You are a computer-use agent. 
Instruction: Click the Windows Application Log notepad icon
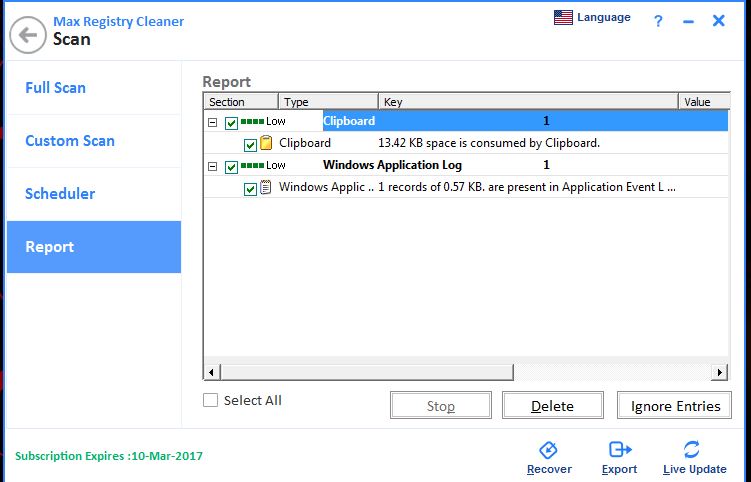(x=266, y=187)
